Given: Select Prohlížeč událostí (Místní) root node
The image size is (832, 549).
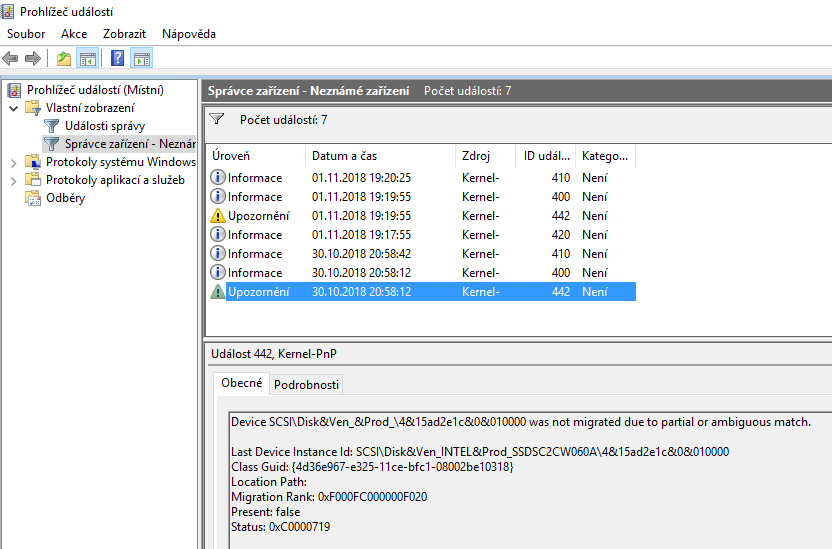Looking at the screenshot, I should (96, 90).
